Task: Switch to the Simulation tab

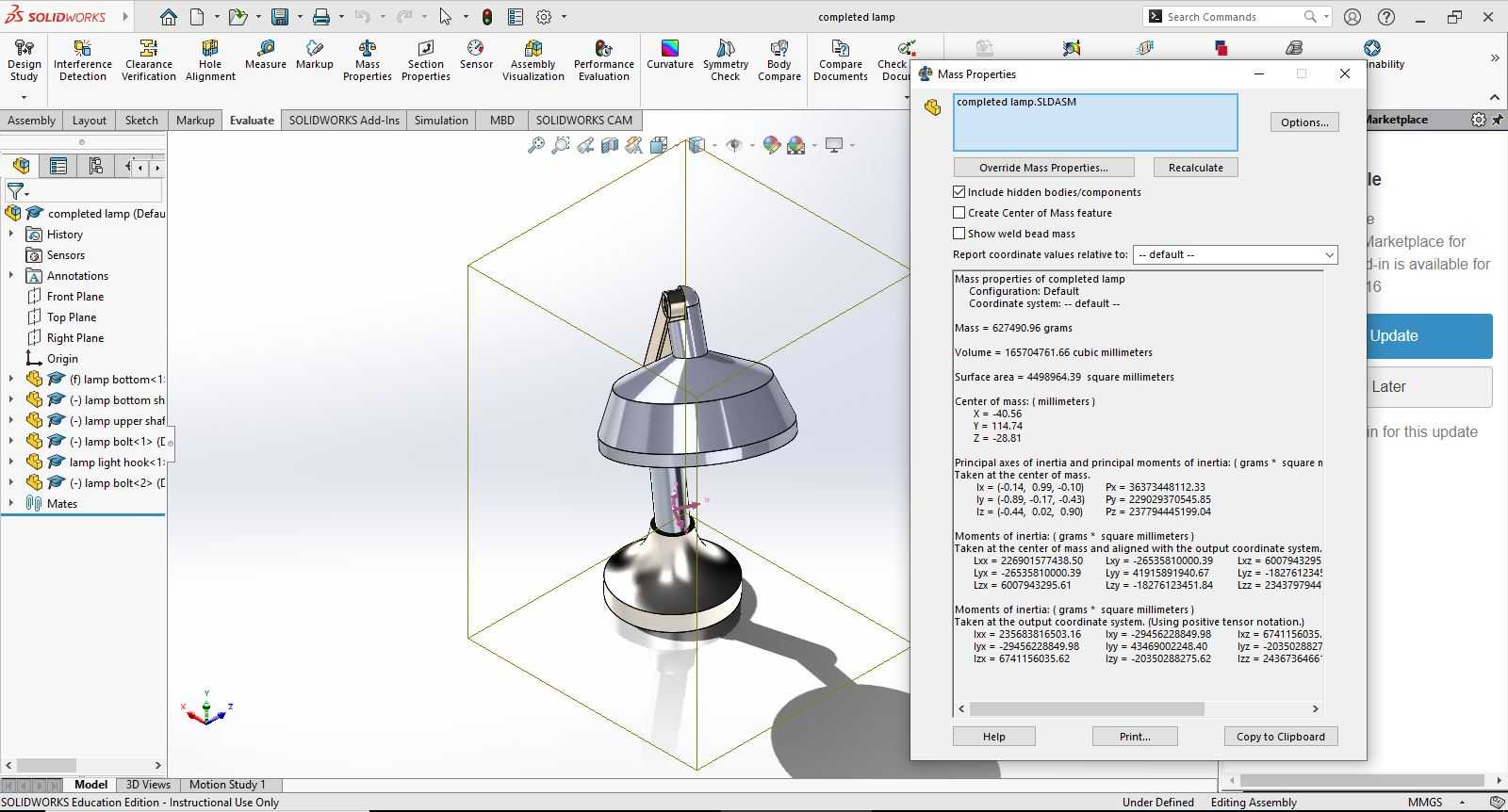Action: point(441,120)
